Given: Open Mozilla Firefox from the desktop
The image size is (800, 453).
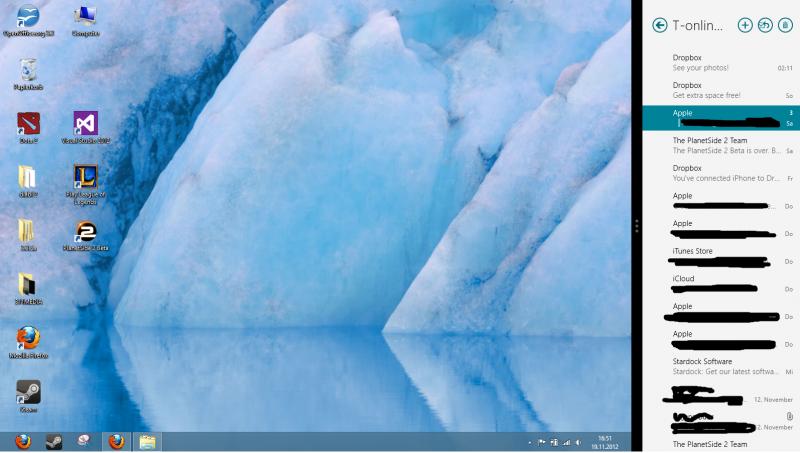Looking at the screenshot, I should pyautogui.click(x=28, y=339).
